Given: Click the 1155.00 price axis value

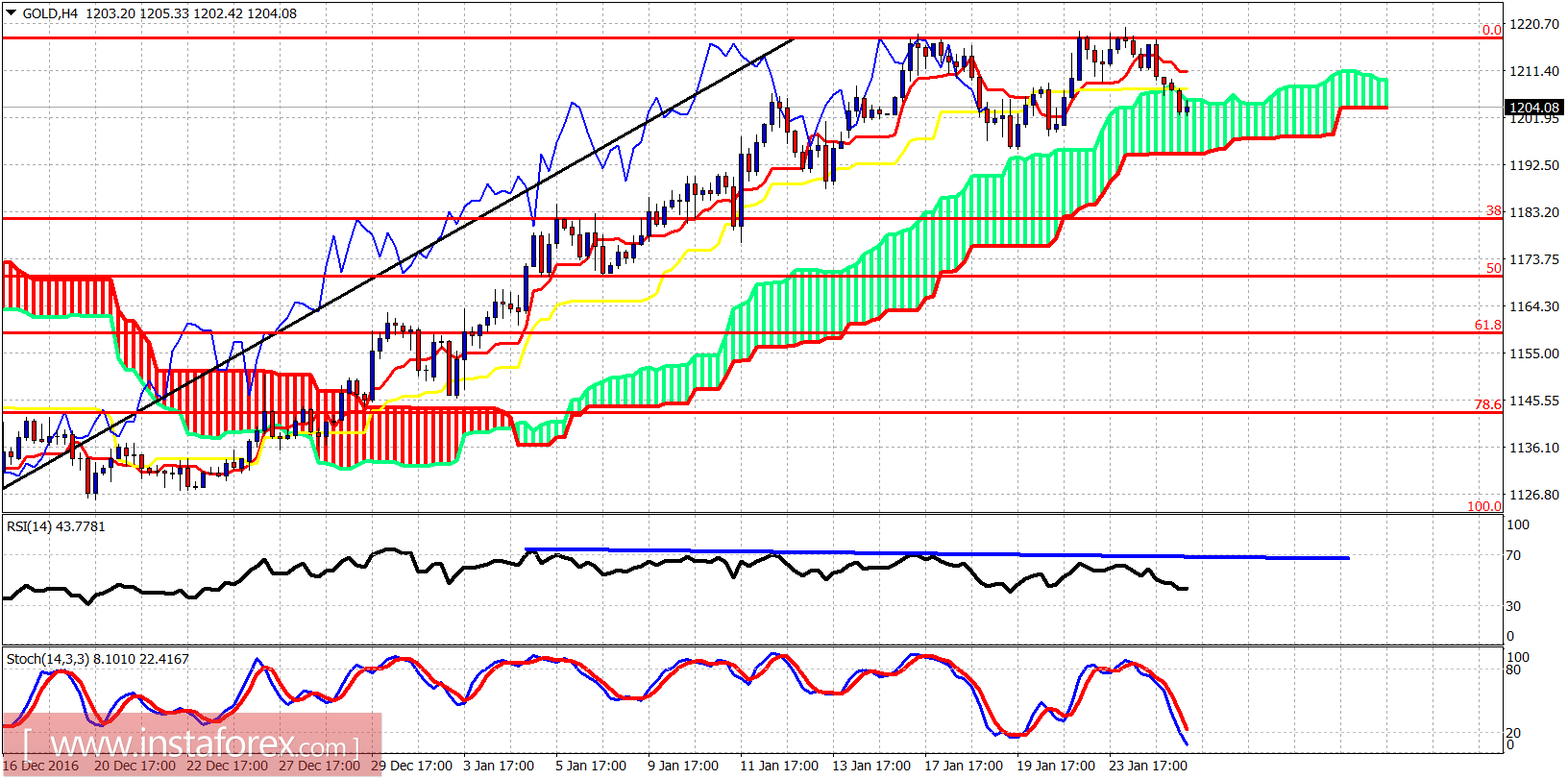Looking at the screenshot, I should click(x=1534, y=353).
